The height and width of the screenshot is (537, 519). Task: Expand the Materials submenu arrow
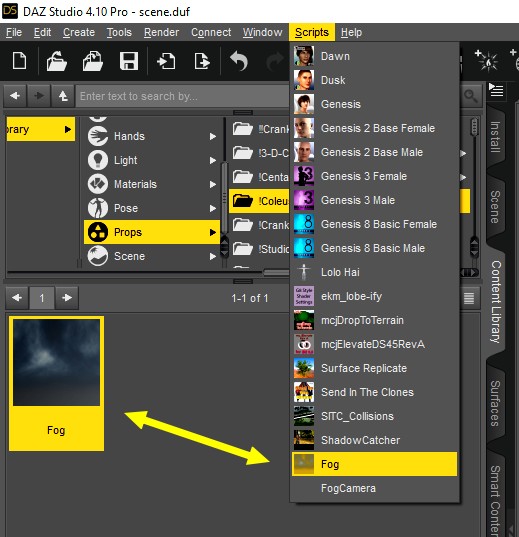coord(213,184)
